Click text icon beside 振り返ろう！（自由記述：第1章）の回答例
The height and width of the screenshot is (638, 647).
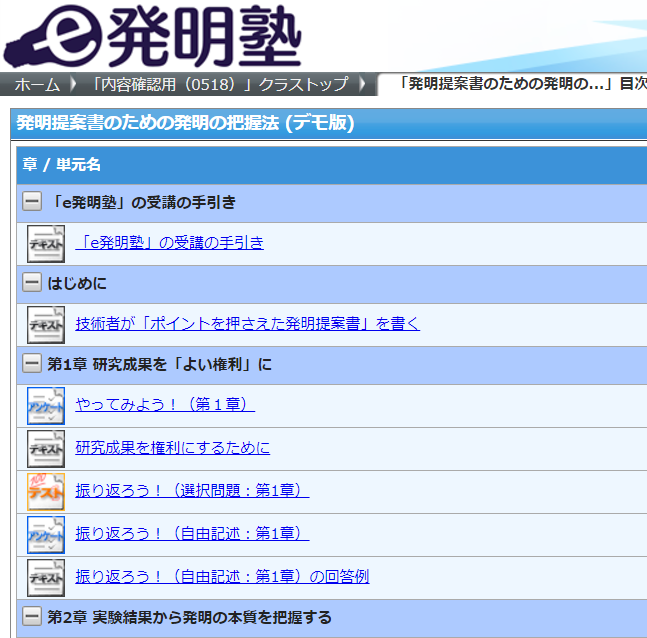click(x=46, y=577)
